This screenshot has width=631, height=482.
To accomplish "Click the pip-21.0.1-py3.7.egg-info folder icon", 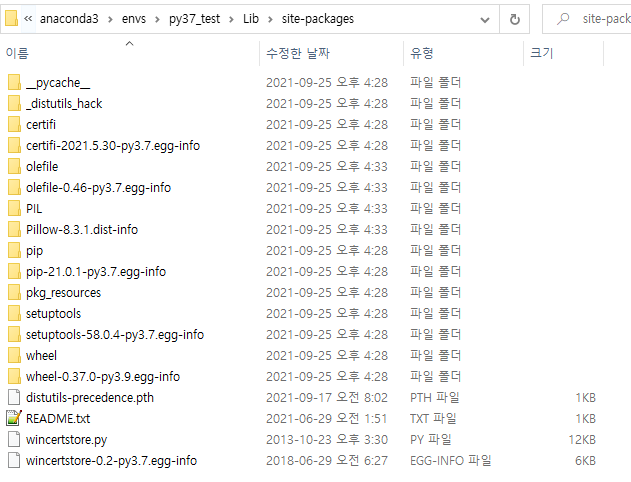I will (14, 271).
